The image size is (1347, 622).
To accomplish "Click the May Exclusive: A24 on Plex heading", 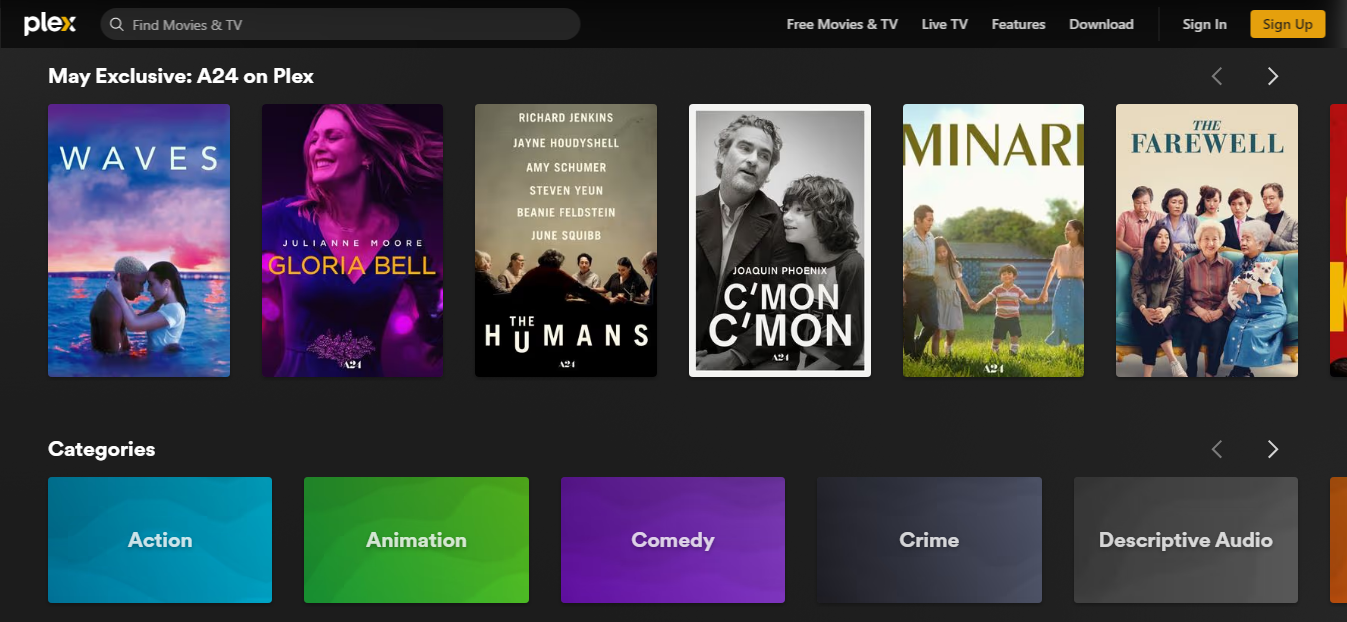I will (181, 76).
